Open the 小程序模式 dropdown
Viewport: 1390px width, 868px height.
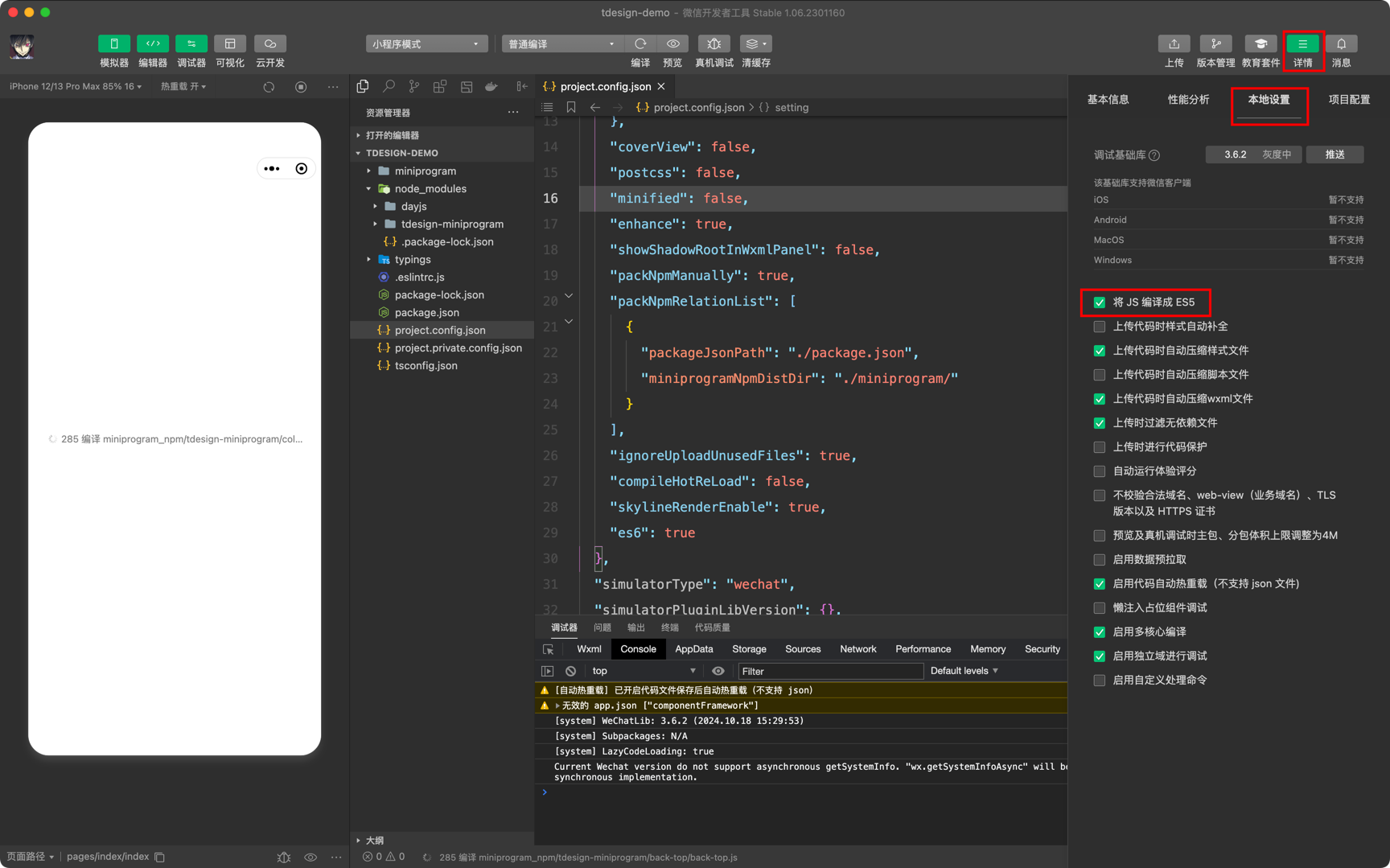coord(426,43)
